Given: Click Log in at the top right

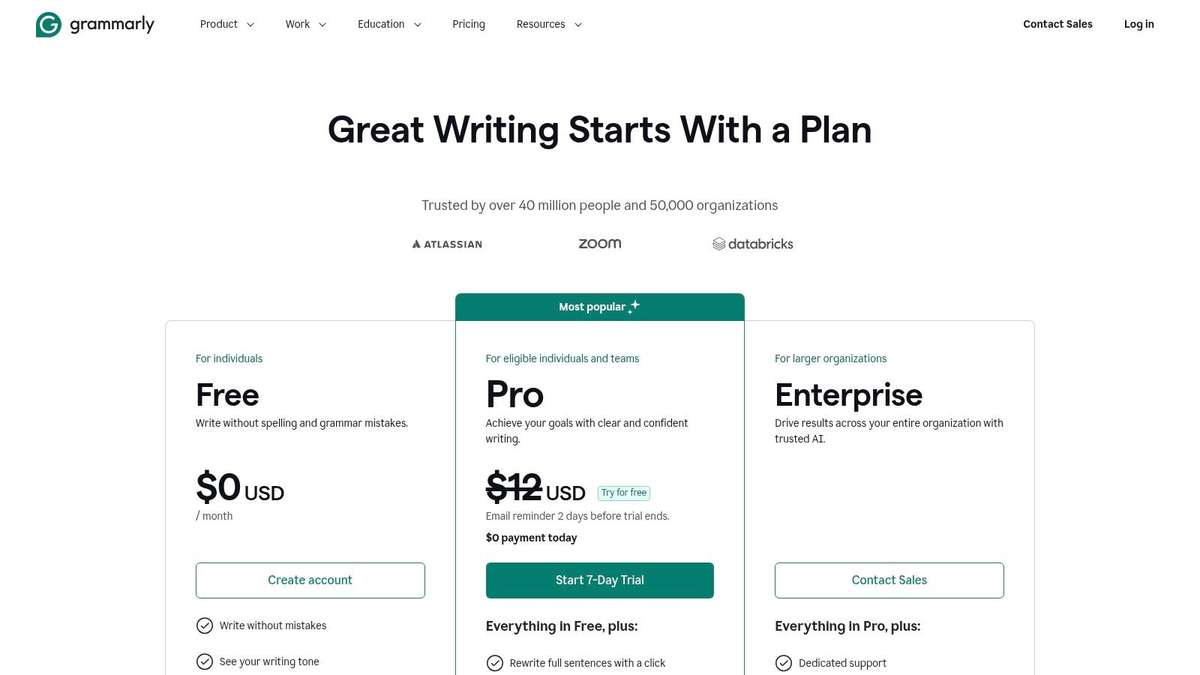Looking at the screenshot, I should tap(1138, 23).
